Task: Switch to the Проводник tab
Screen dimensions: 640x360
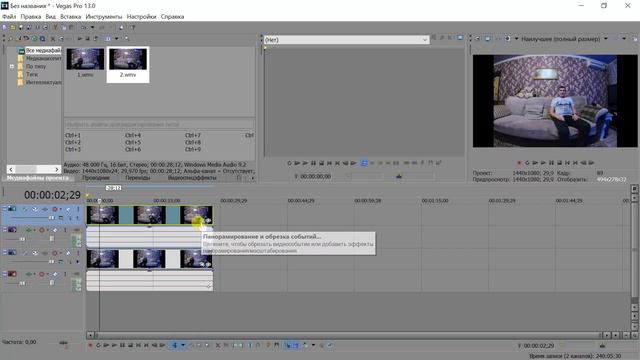Action: (96, 178)
